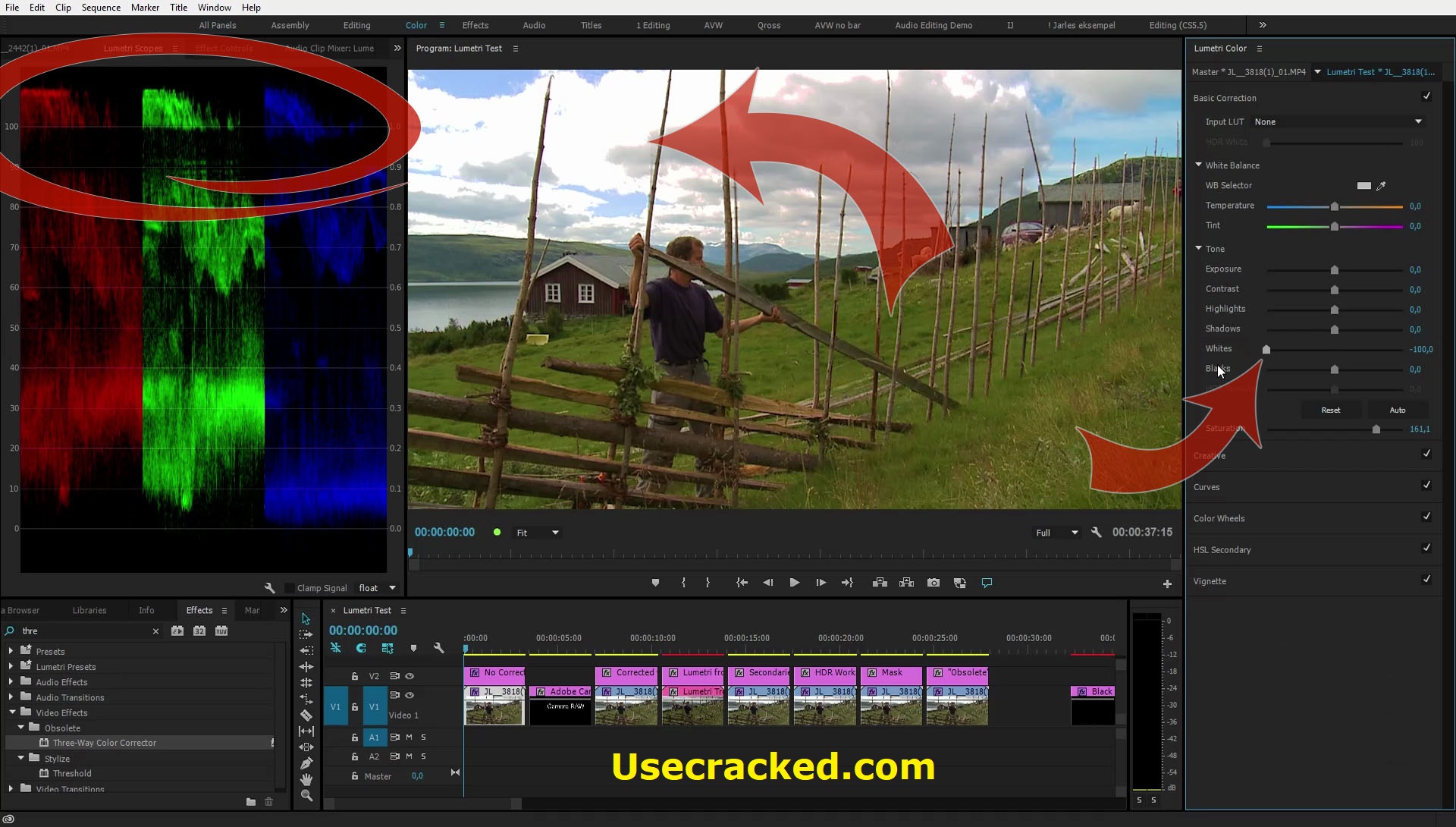Drag the Whites slider currently at -100
Image resolution: width=1456 pixels, height=827 pixels.
click(x=1266, y=348)
